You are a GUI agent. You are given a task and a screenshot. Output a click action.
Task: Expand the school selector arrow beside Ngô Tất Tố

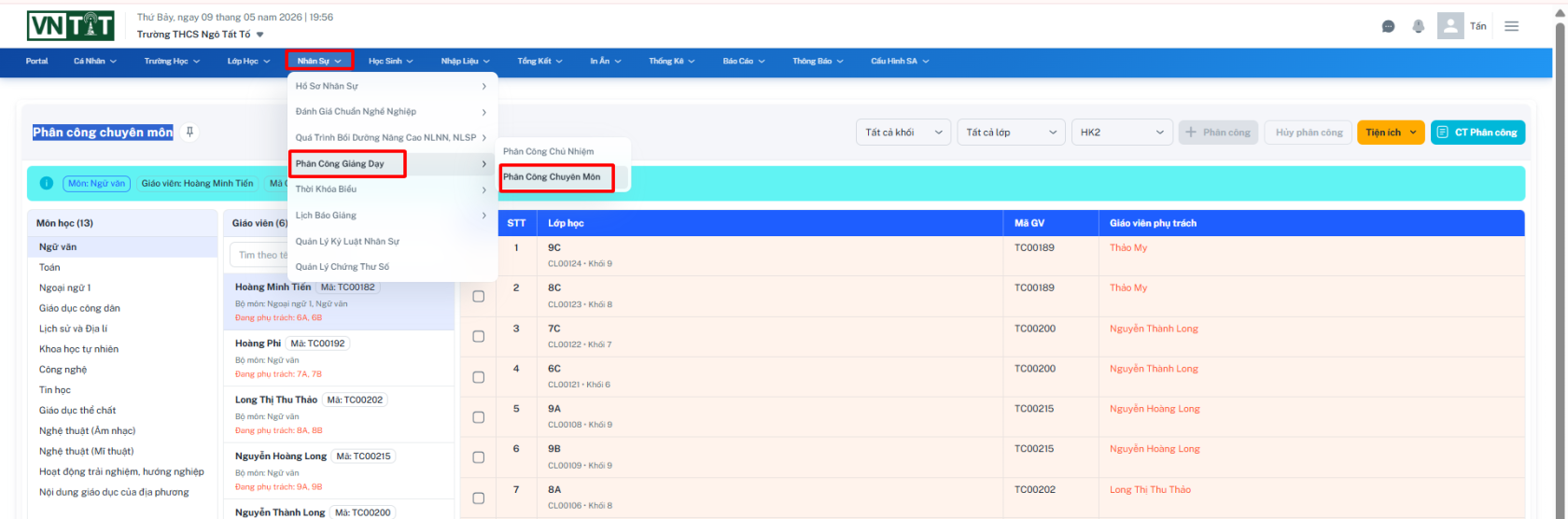(x=260, y=35)
